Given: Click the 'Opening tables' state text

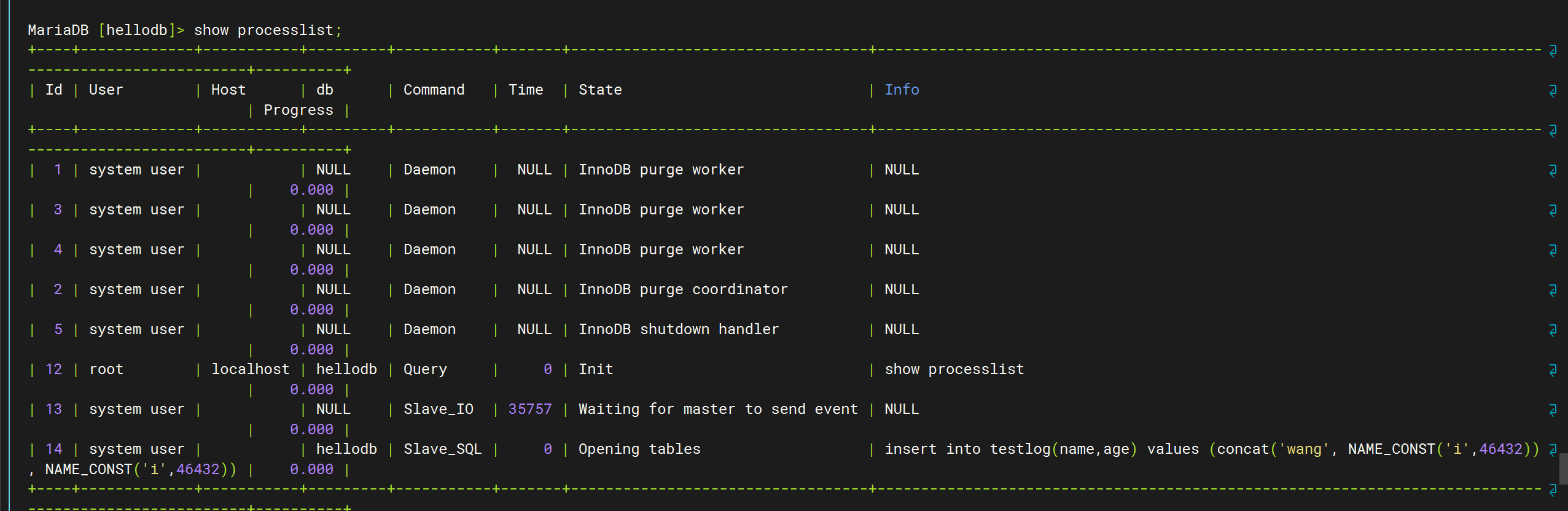Looking at the screenshot, I should [639, 449].
